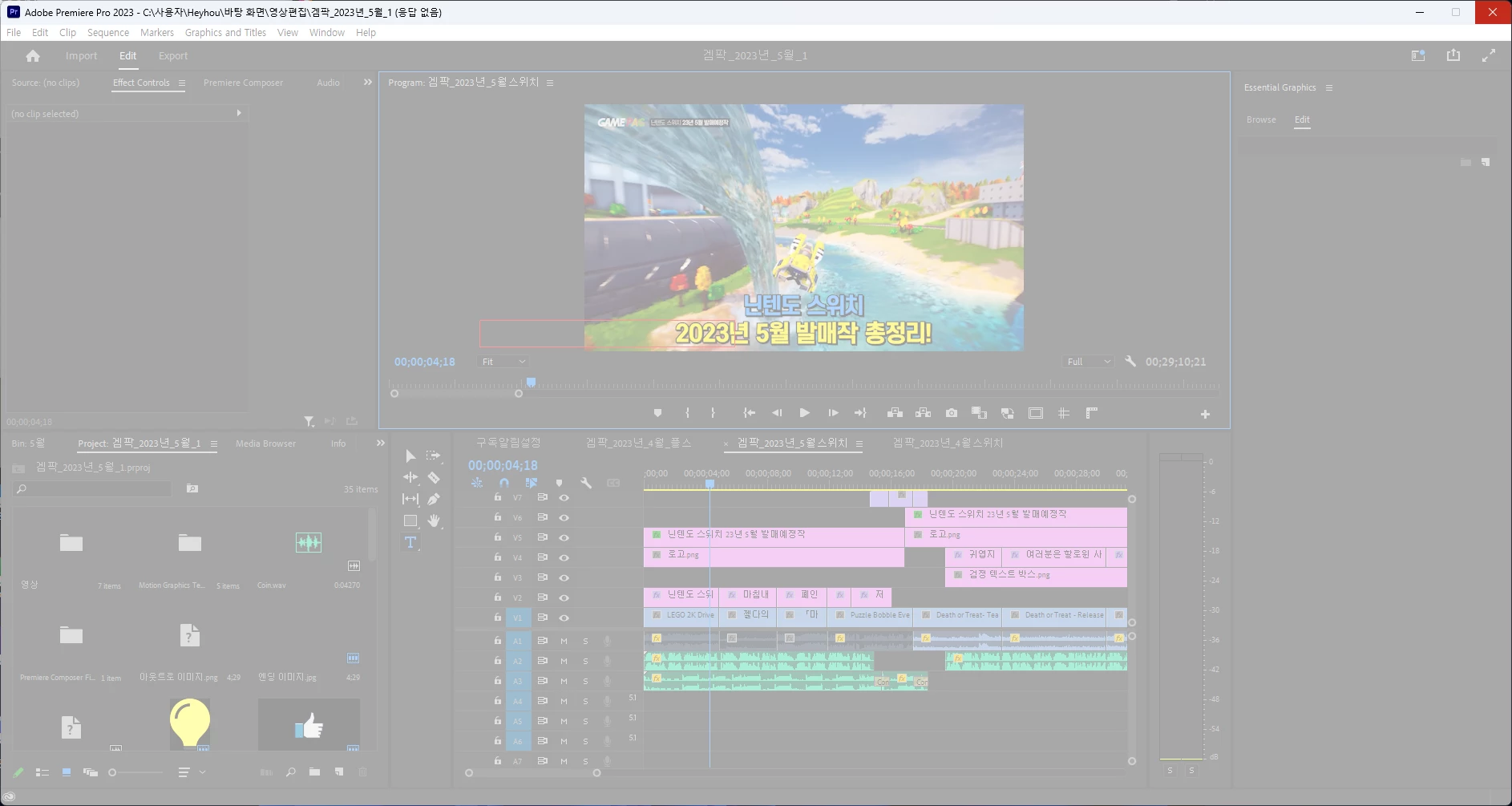
Task: Open the Program monitor button editor plus
Action: pyautogui.click(x=1205, y=414)
